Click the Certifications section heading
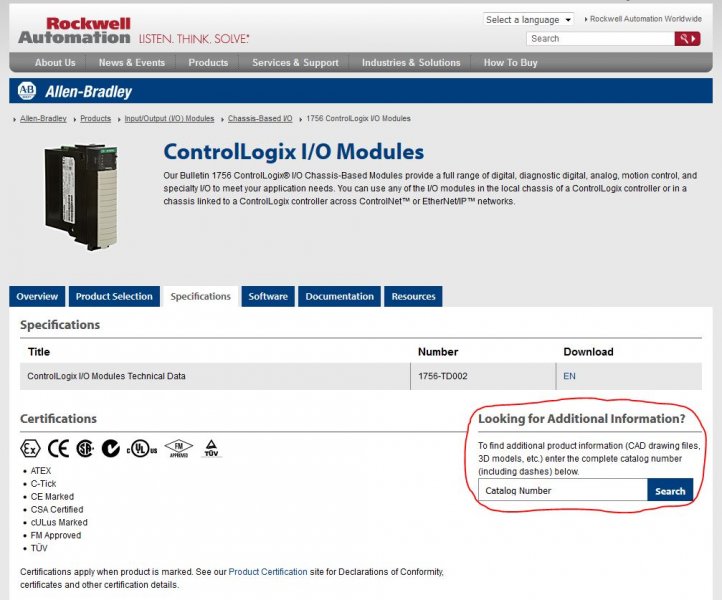Viewport: 722px width, 600px height. coord(58,419)
